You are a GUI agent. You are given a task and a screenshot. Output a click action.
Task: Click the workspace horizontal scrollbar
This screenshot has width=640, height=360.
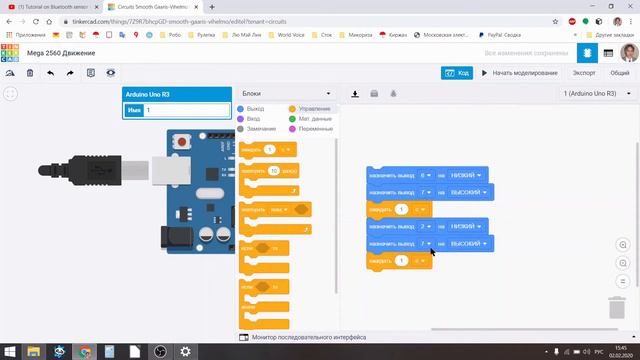524,329
